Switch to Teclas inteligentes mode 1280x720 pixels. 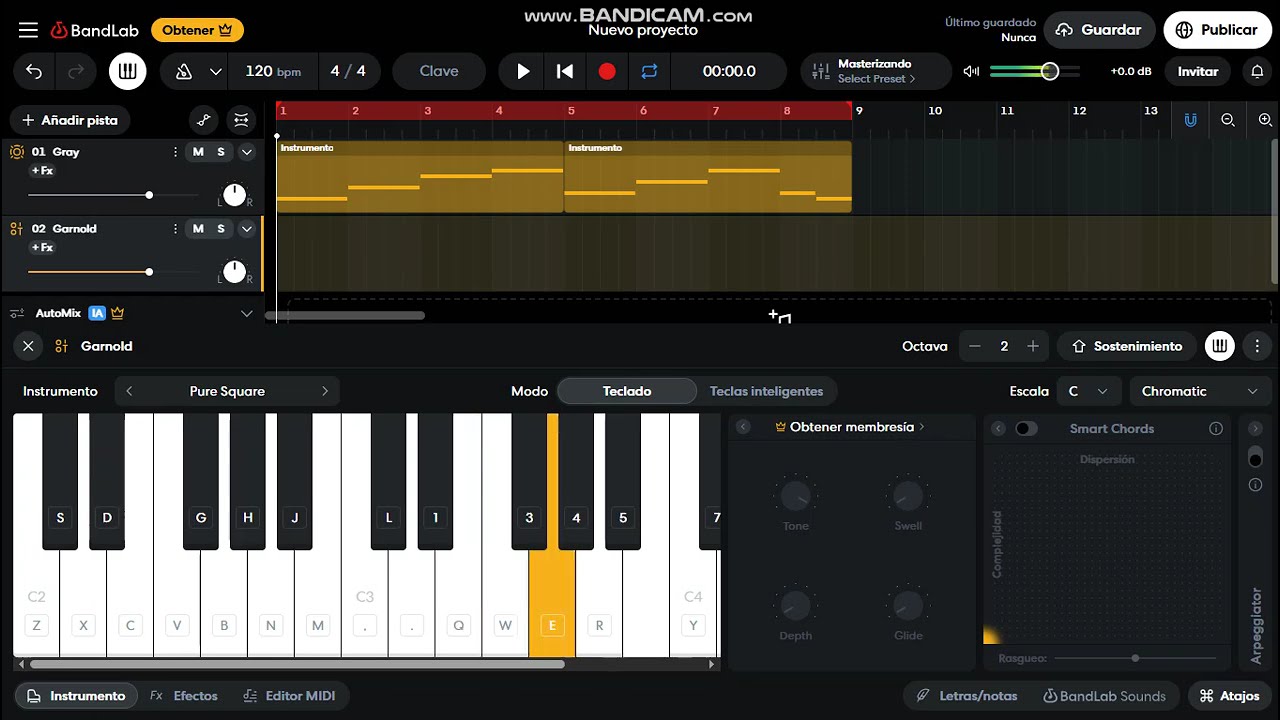coord(766,391)
